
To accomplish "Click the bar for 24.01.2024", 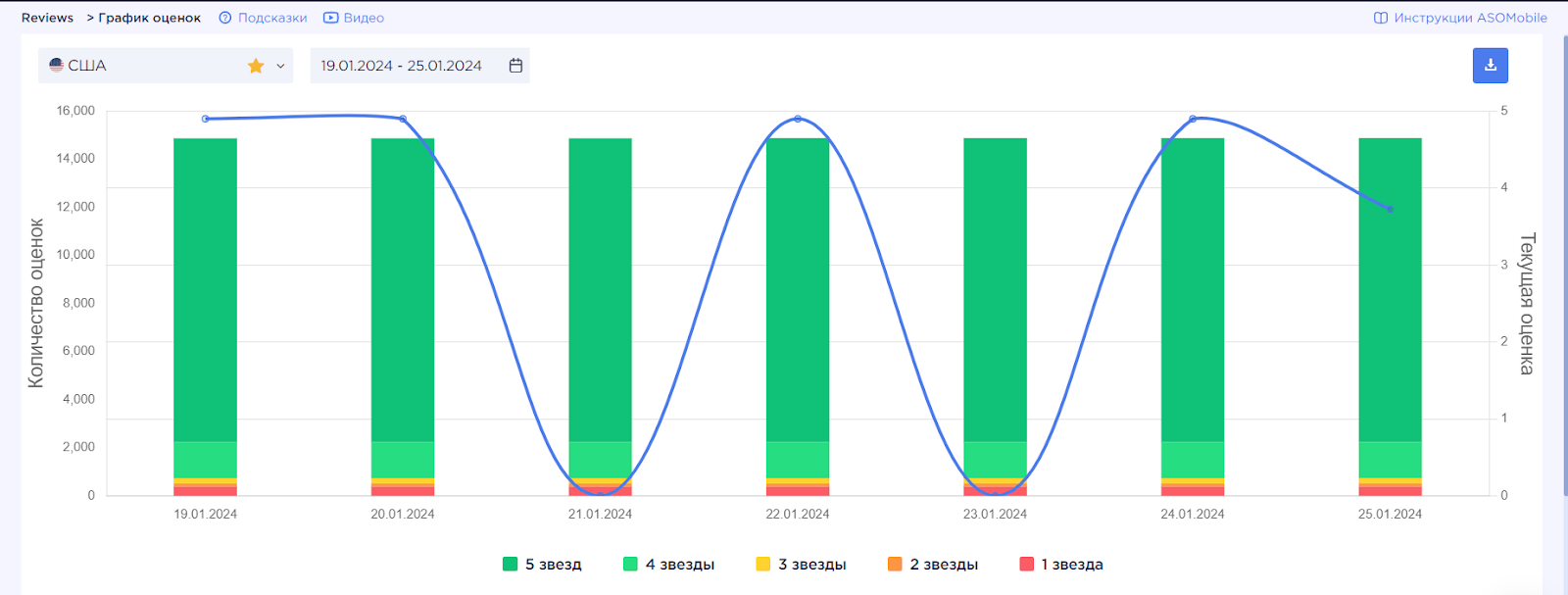I will [x=1193, y=317].
